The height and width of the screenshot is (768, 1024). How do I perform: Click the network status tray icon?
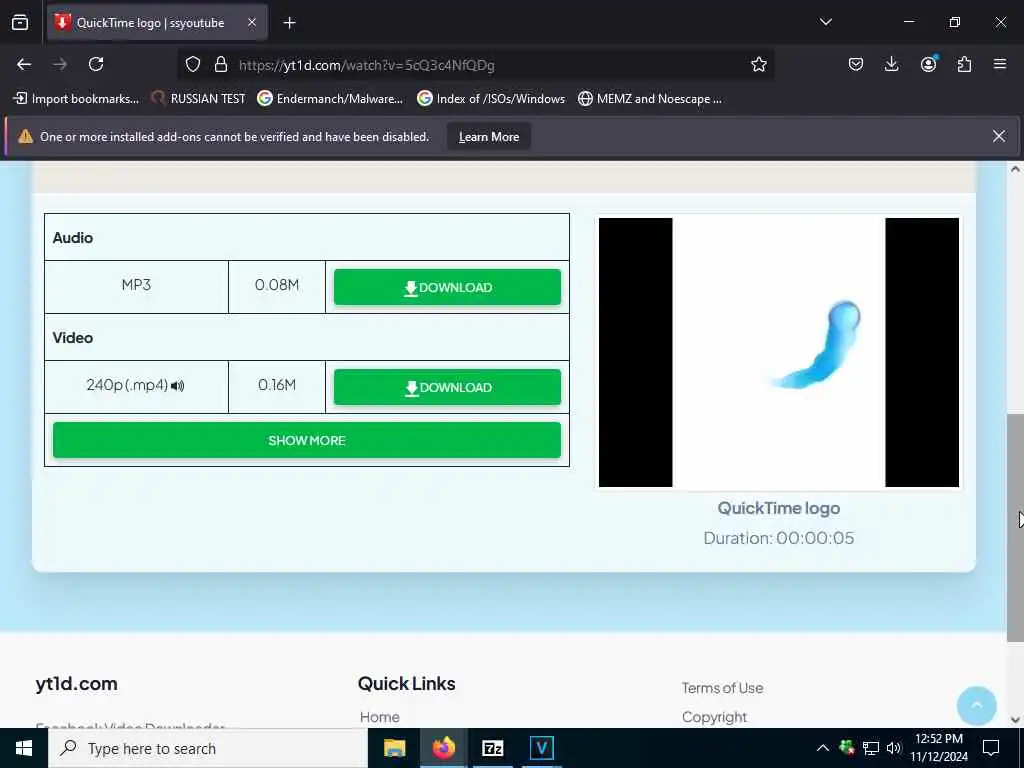[x=871, y=748]
